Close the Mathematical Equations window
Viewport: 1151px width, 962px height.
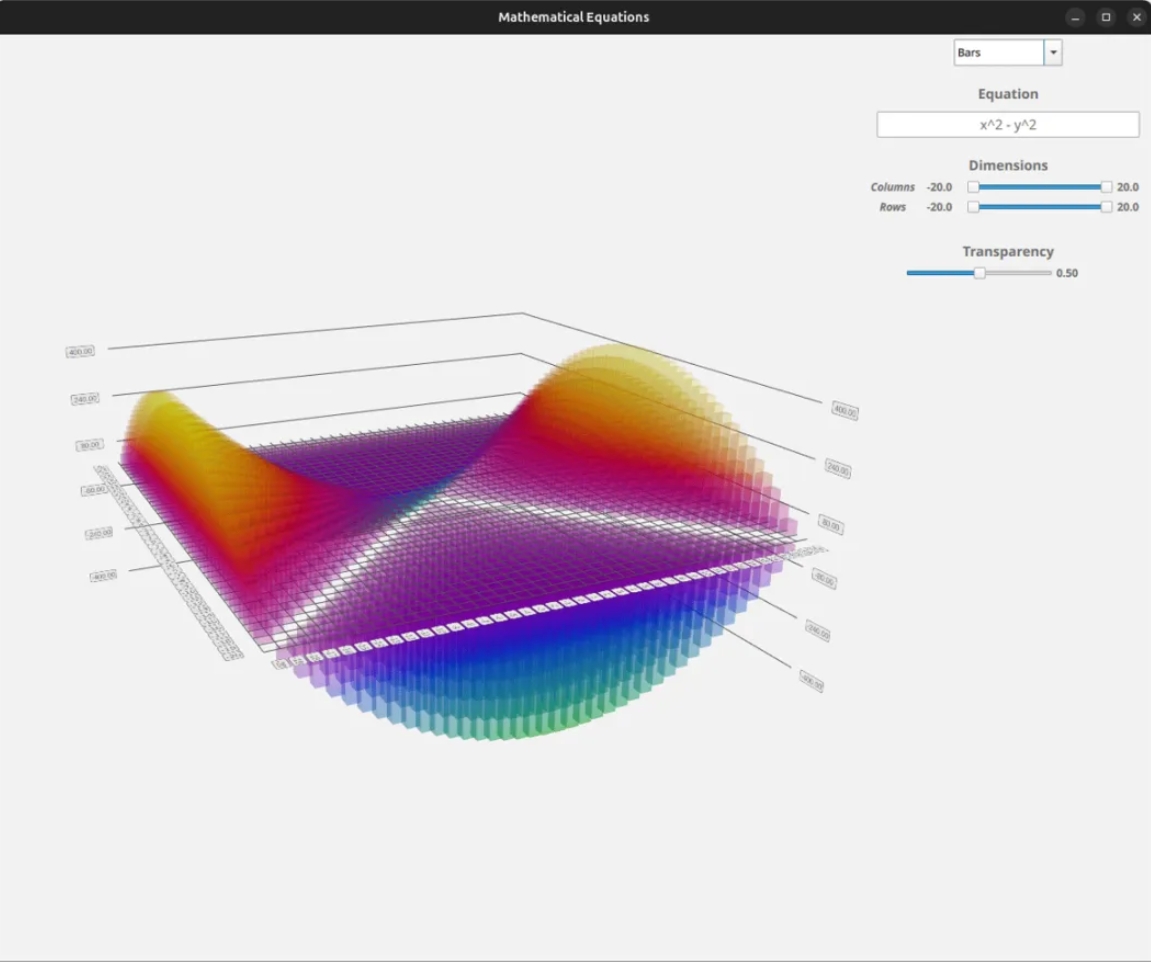coord(1136,17)
